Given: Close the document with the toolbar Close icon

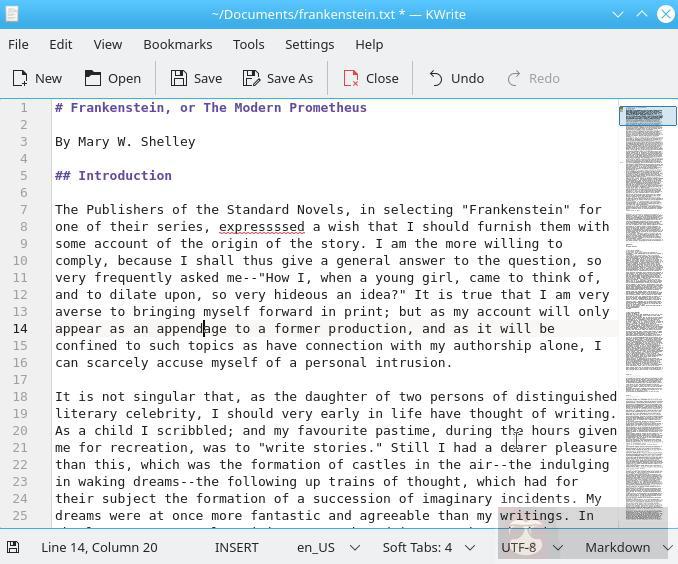Looking at the screenshot, I should [x=370, y=78].
